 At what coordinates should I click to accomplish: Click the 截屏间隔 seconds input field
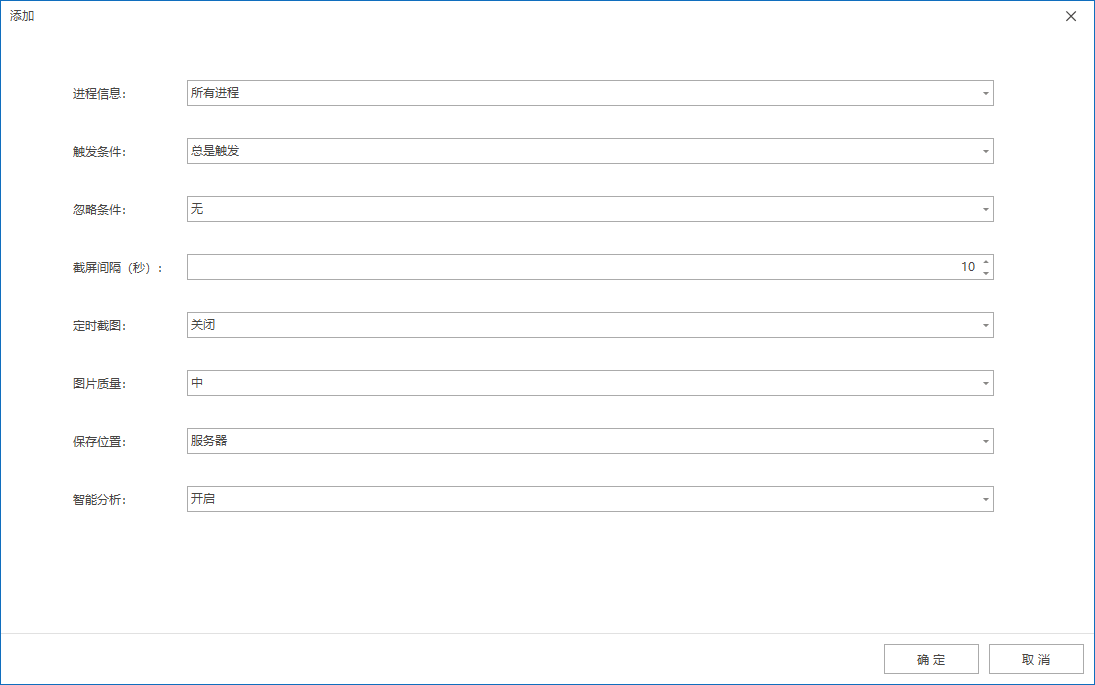pyautogui.click(x=570, y=267)
